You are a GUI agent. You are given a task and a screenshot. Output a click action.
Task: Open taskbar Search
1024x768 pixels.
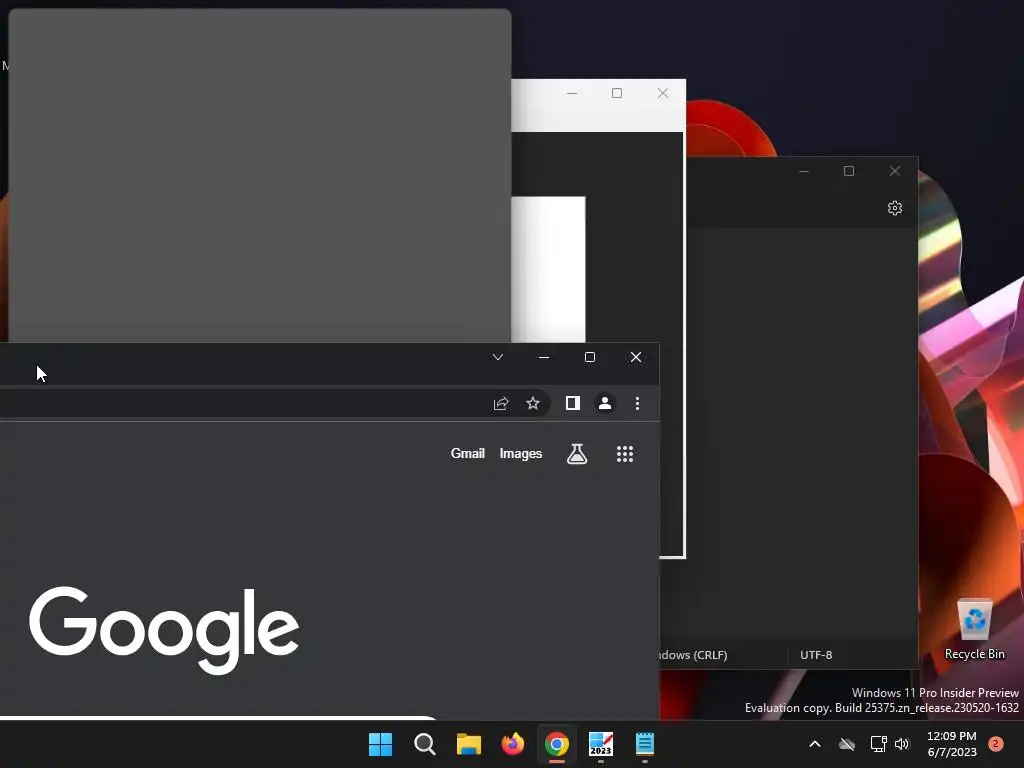click(x=424, y=744)
